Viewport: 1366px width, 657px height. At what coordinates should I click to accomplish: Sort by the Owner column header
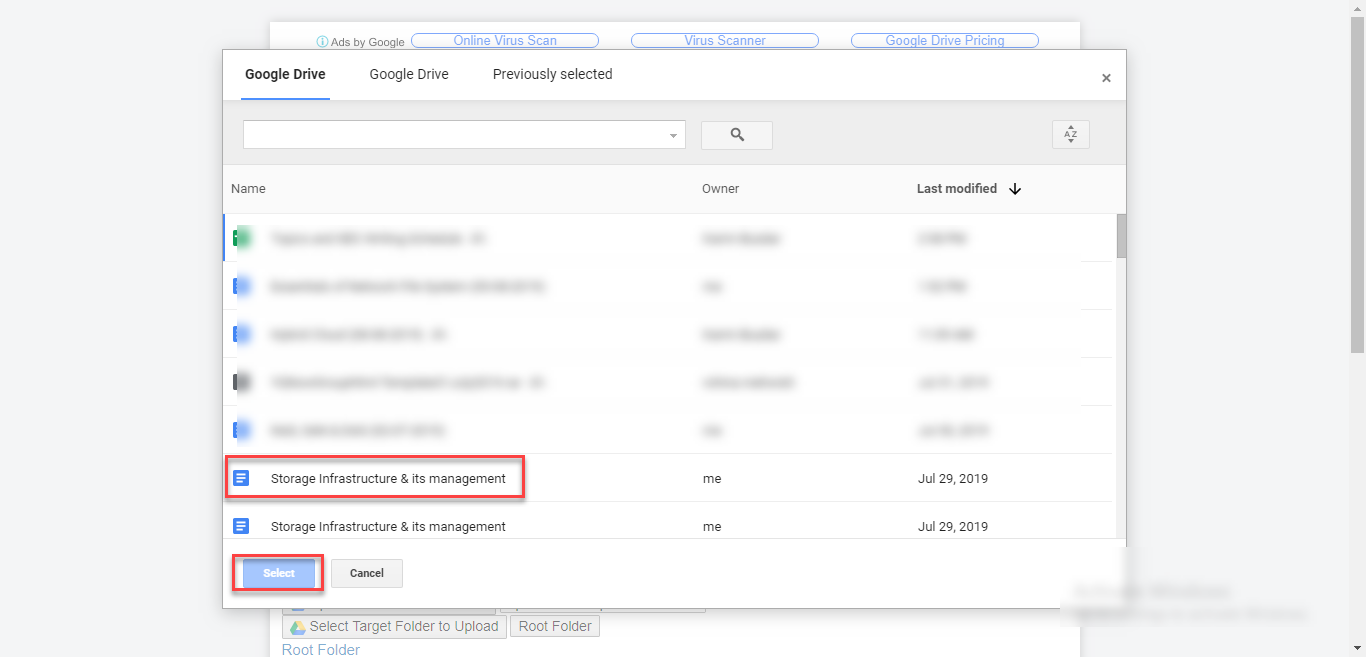pyautogui.click(x=720, y=189)
